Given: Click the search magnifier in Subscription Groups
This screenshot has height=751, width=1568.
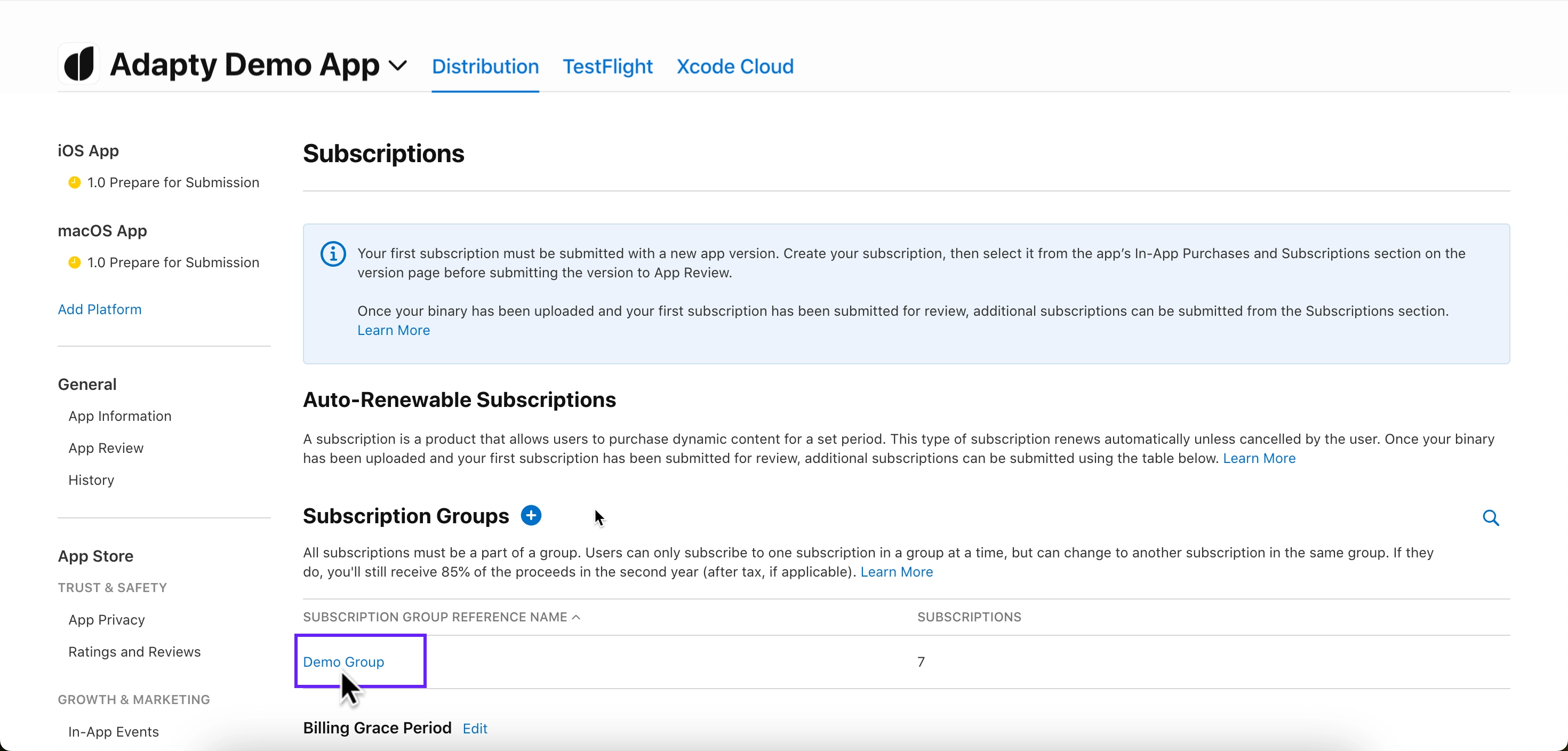Looking at the screenshot, I should (x=1490, y=517).
